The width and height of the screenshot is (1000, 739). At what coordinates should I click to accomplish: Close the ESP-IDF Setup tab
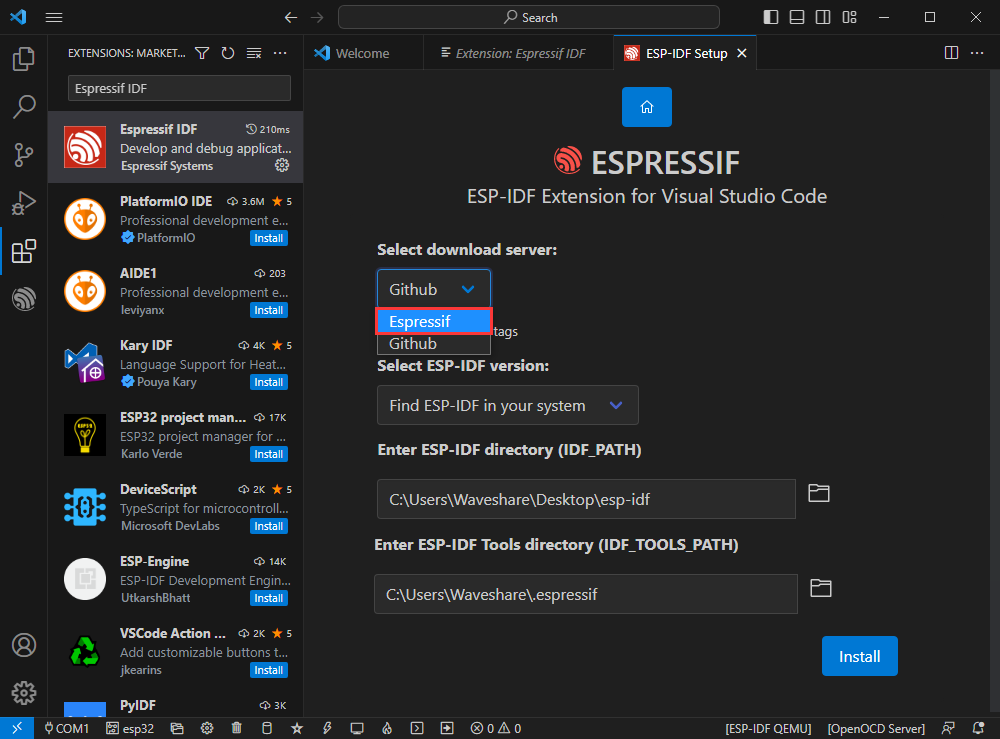click(x=742, y=54)
